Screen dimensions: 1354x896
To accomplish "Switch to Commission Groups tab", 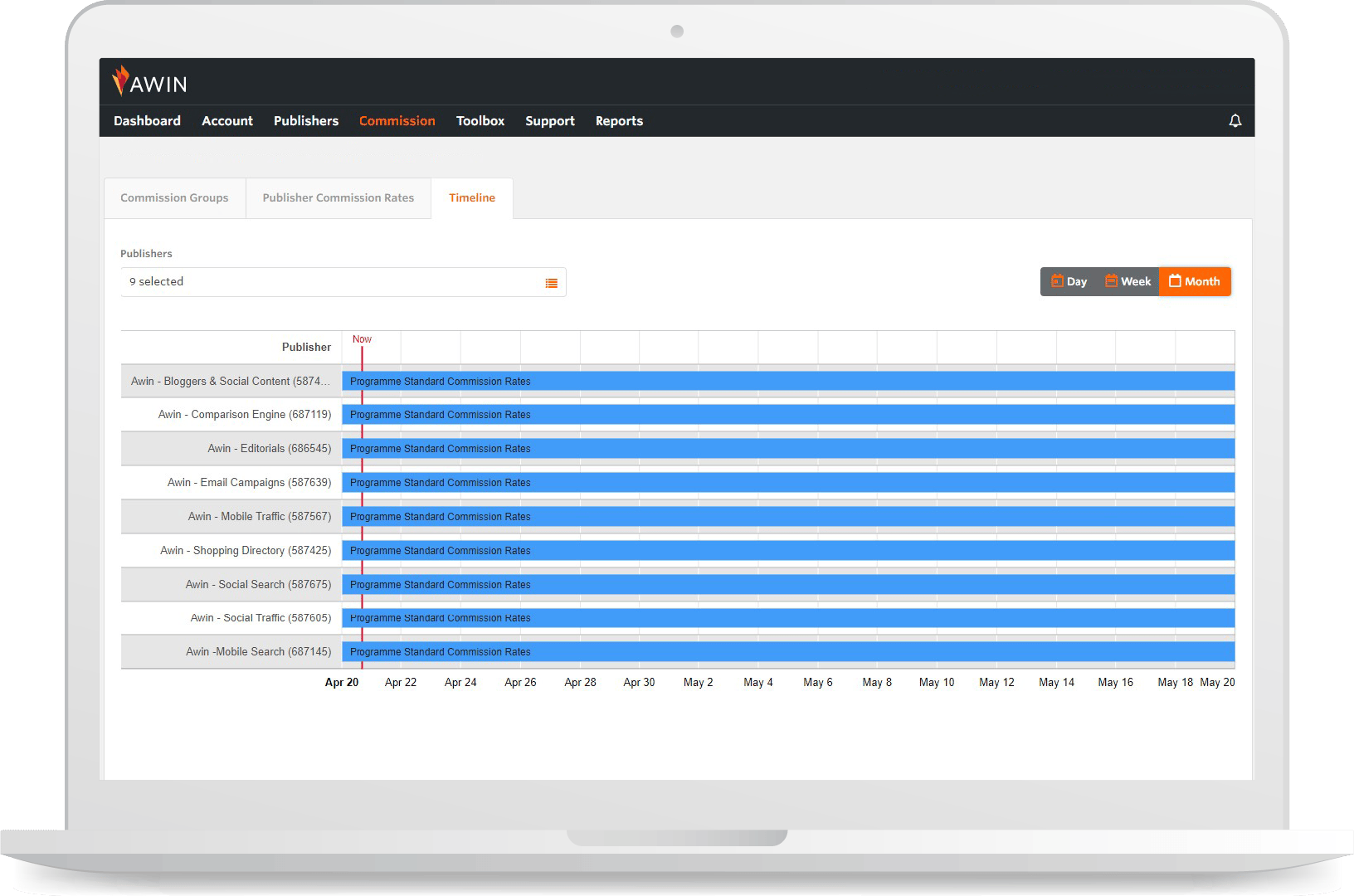I will [x=174, y=198].
